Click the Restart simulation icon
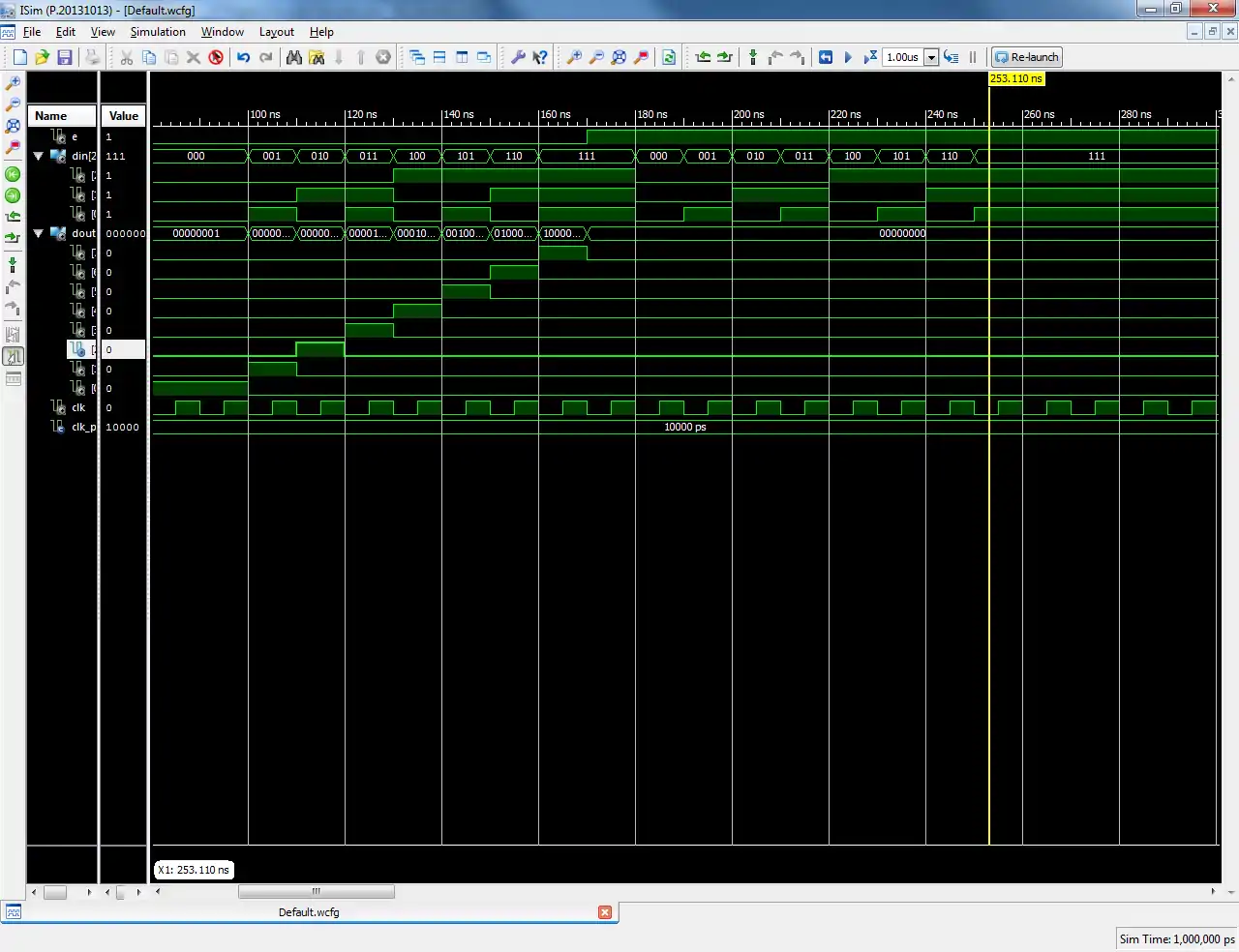Viewport: 1239px width, 952px height. pyautogui.click(x=826, y=57)
